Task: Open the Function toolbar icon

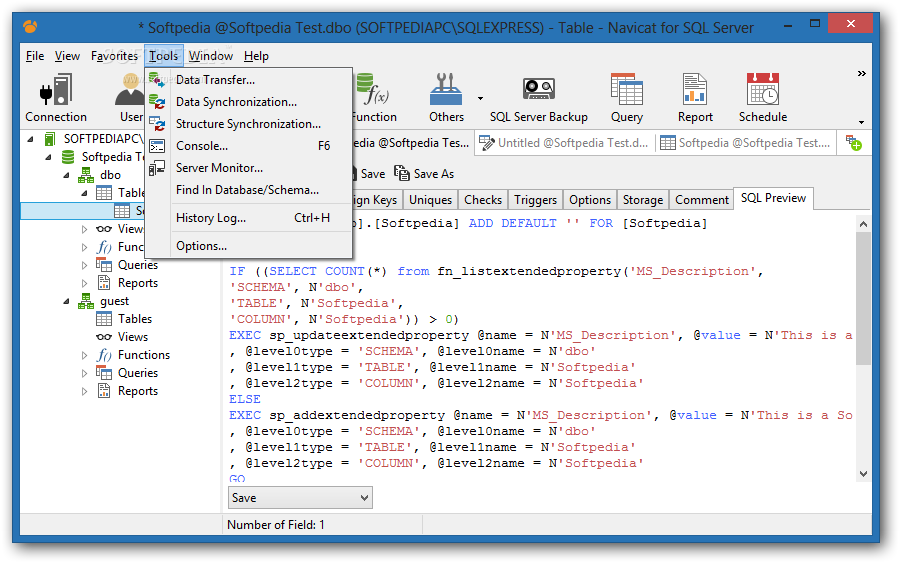Action: point(374,98)
